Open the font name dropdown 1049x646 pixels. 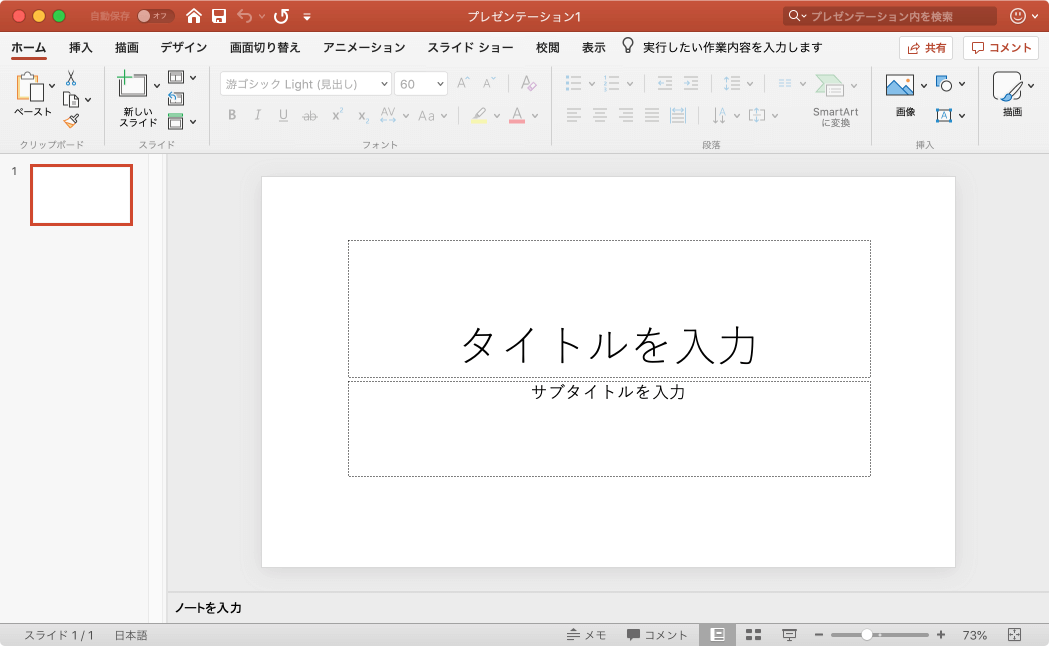tap(383, 85)
